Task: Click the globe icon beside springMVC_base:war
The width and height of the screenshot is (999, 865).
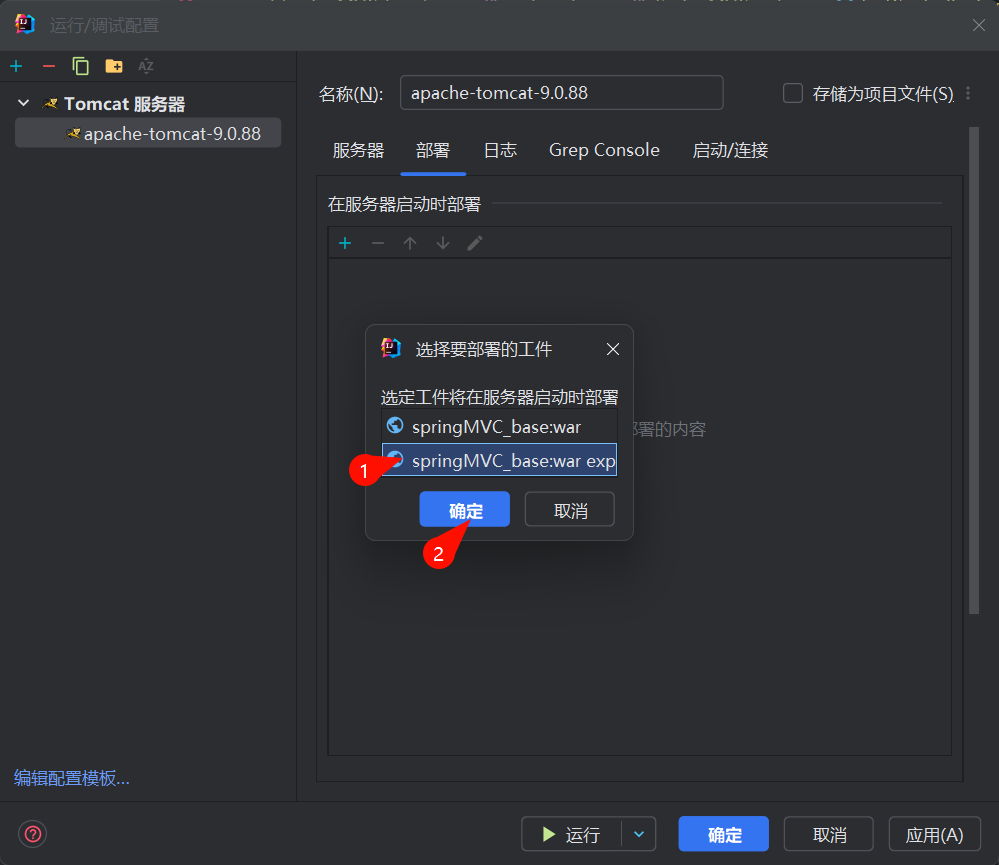Action: 395,425
